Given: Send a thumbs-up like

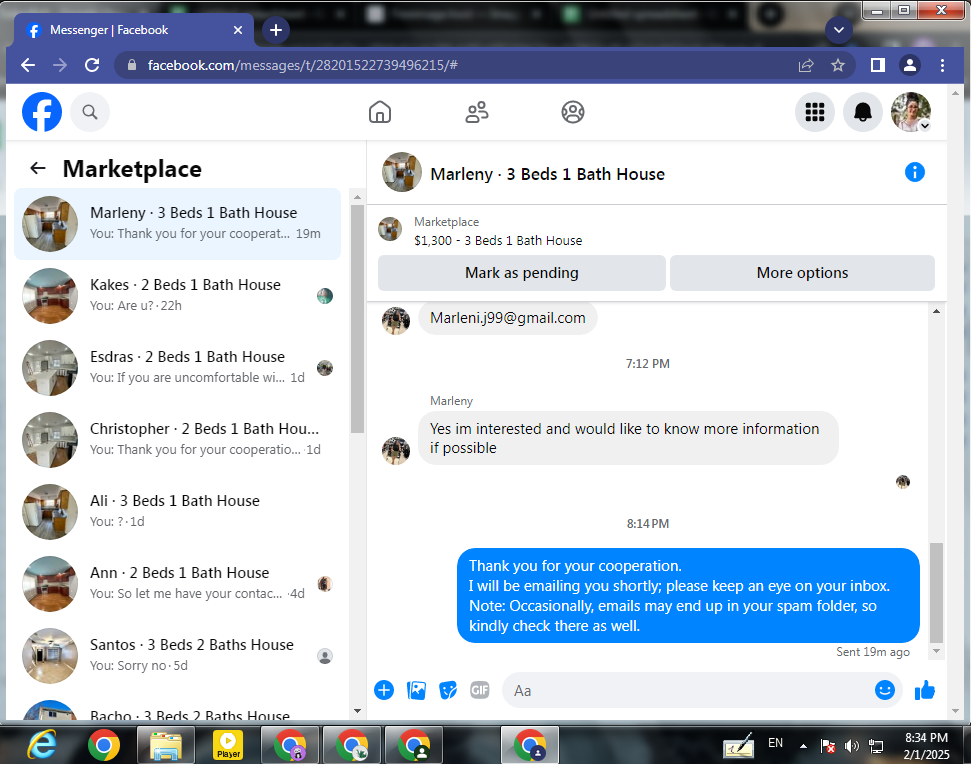Looking at the screenshot, I should [925, 690].
